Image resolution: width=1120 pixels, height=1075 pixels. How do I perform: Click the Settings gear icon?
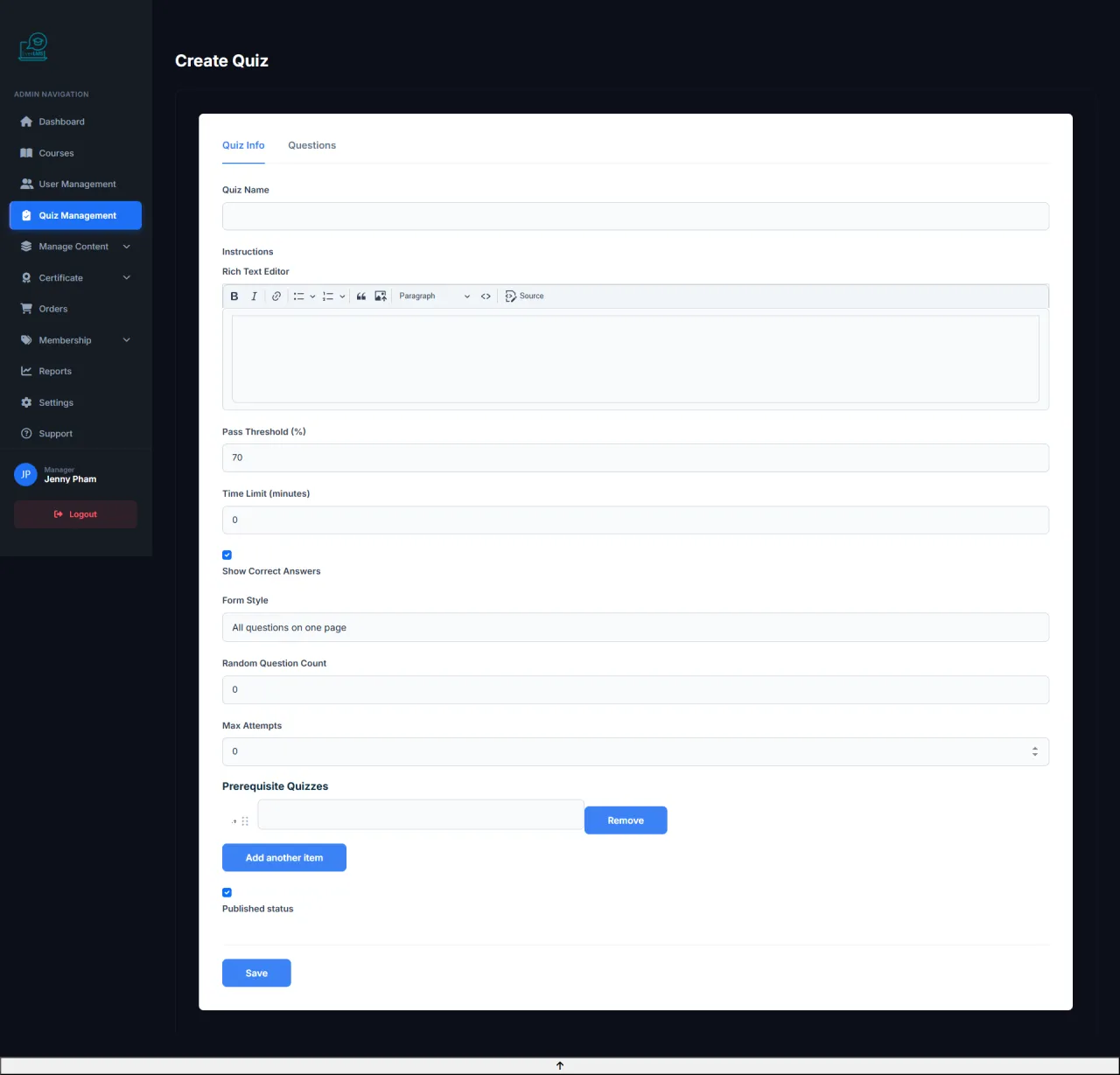point(26,402)
